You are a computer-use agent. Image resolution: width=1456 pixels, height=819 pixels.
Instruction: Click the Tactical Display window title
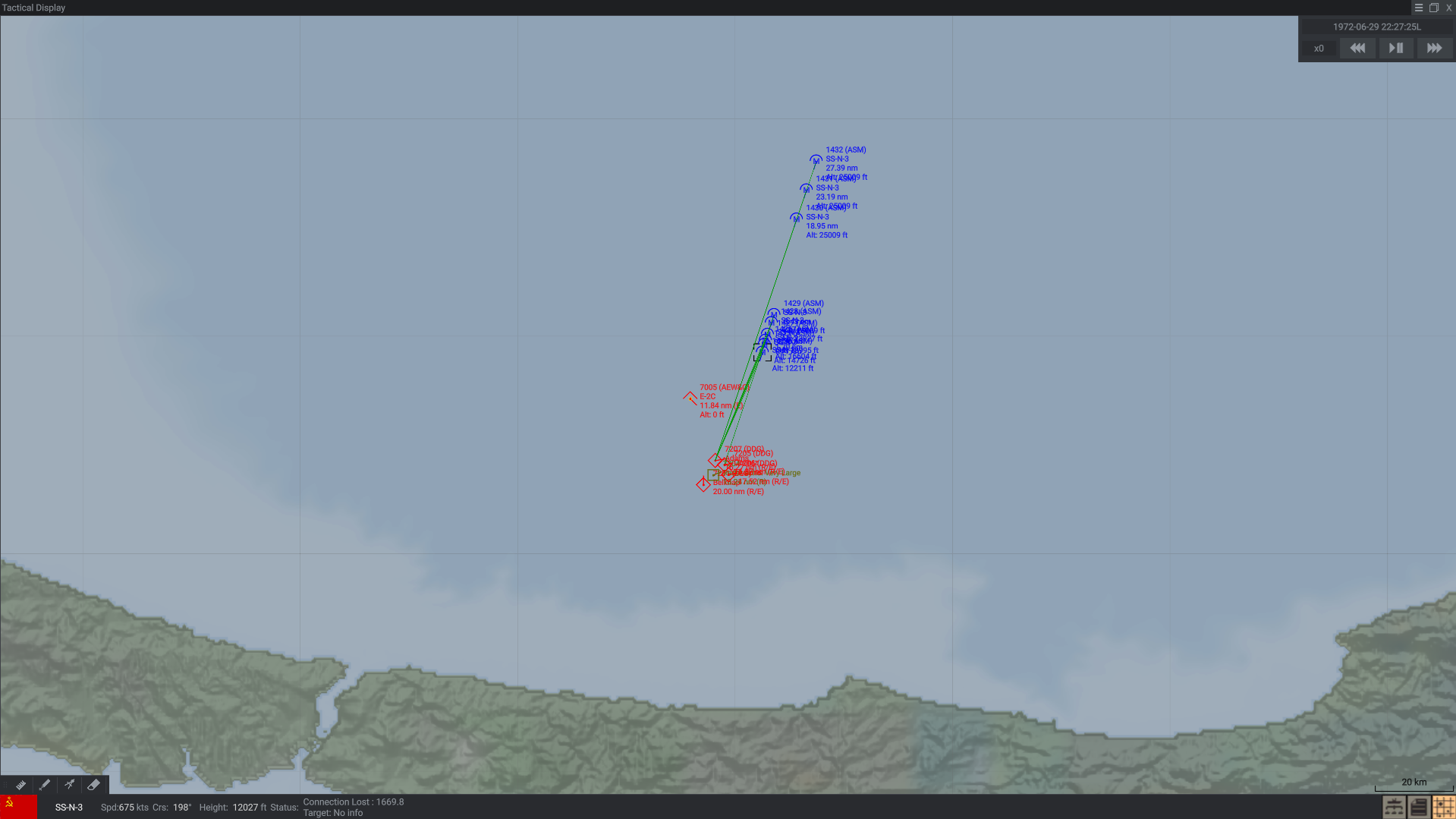(33, 8)
